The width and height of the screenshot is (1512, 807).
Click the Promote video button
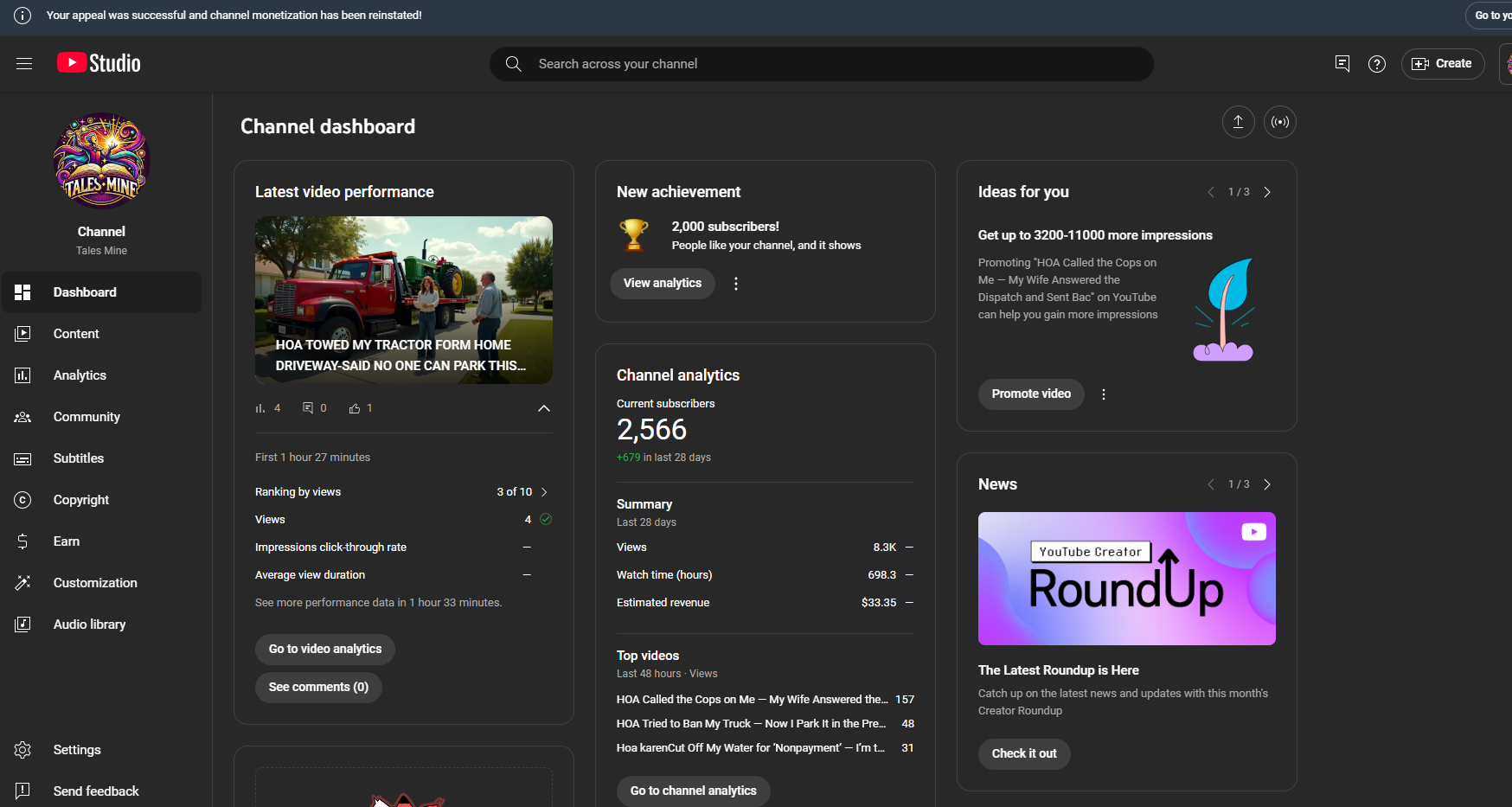(x=1031, y=394)
